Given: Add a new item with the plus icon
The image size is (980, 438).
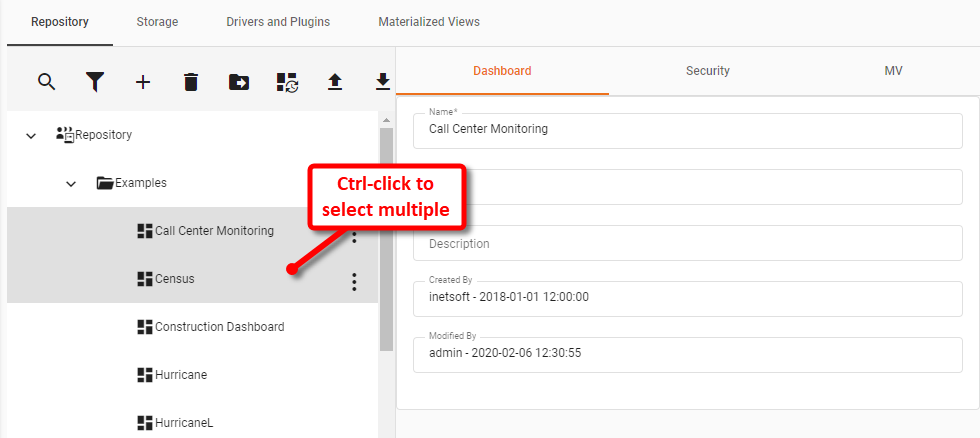Looking at the screenshot, I should pyautogui.click(x=143, y=82).
